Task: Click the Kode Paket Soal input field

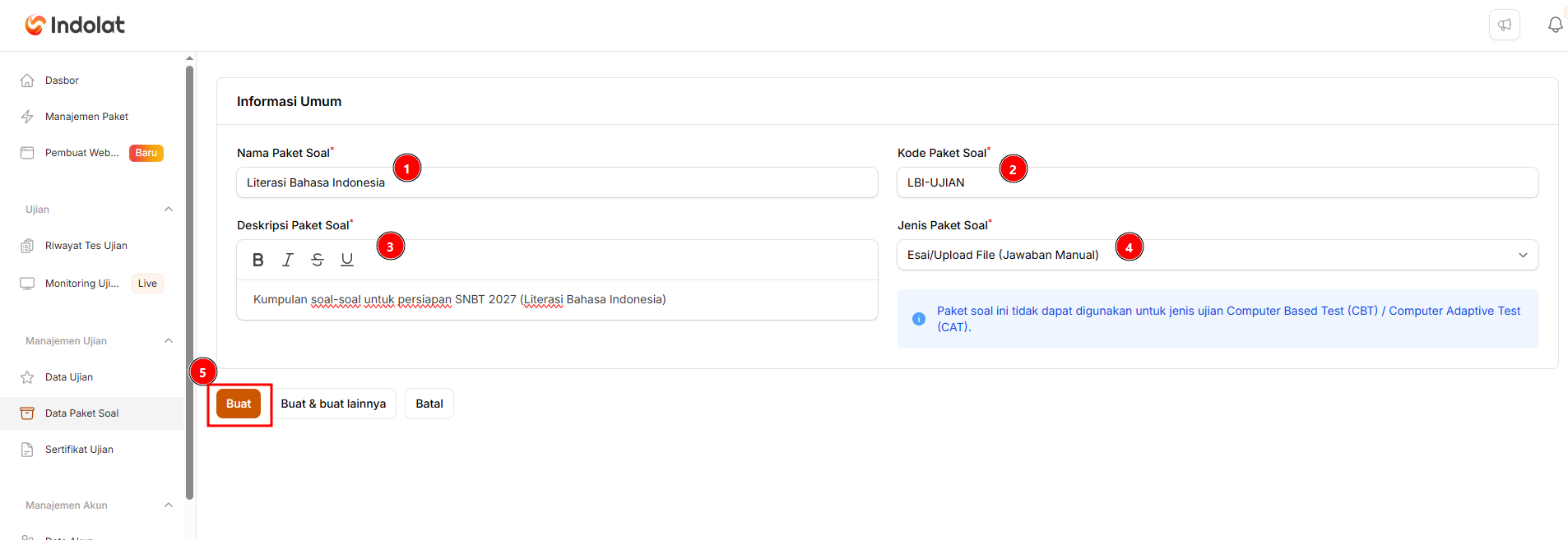Action: [1218, 182]
